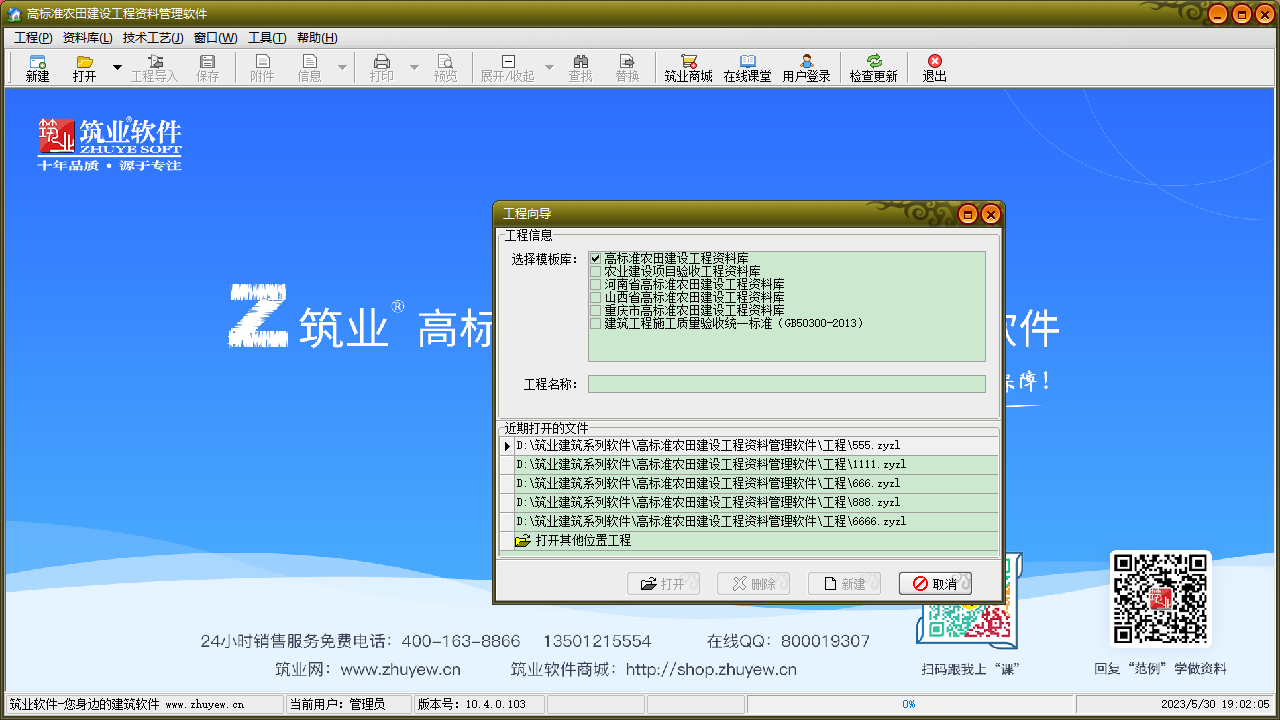Create a new project with 新建 toolbar icon
Viewport: 1280px width, 720px height.
(x=36, y=67)
